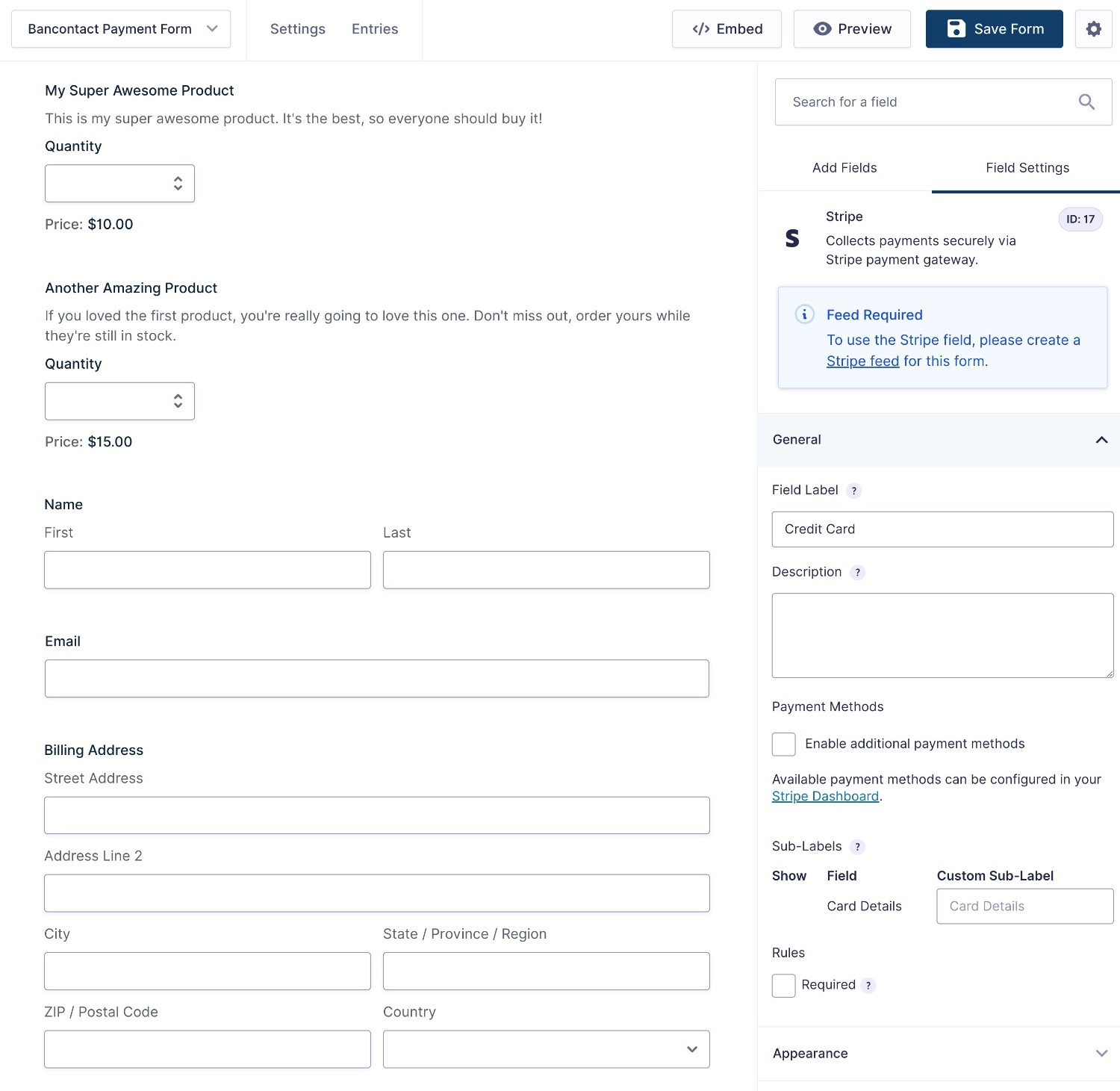The height and width of the screenshot is (1091, 1120).
Task: Open the Country dropdown
Action: 546,1049
